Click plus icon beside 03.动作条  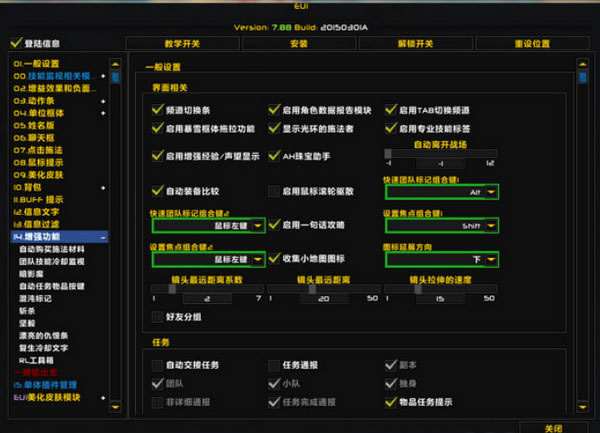click(103, 101)
